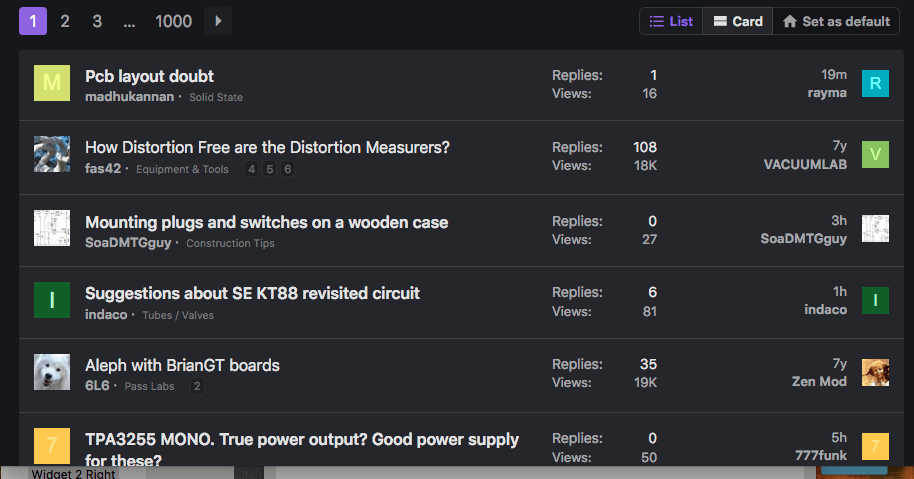Open fas42's avatar picture

(x=52, y=154)
